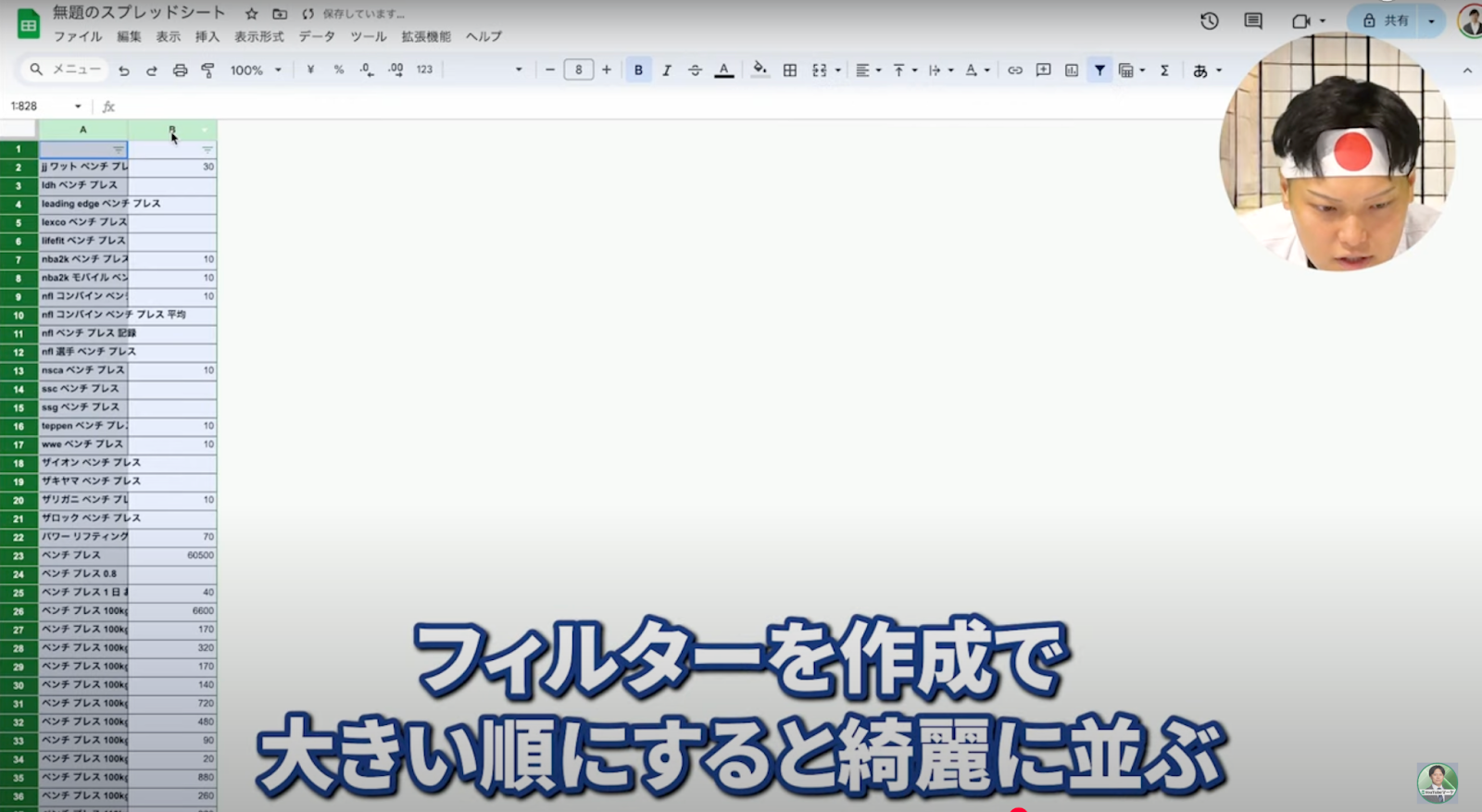Open the fill color picker

(x=760, y=70)
